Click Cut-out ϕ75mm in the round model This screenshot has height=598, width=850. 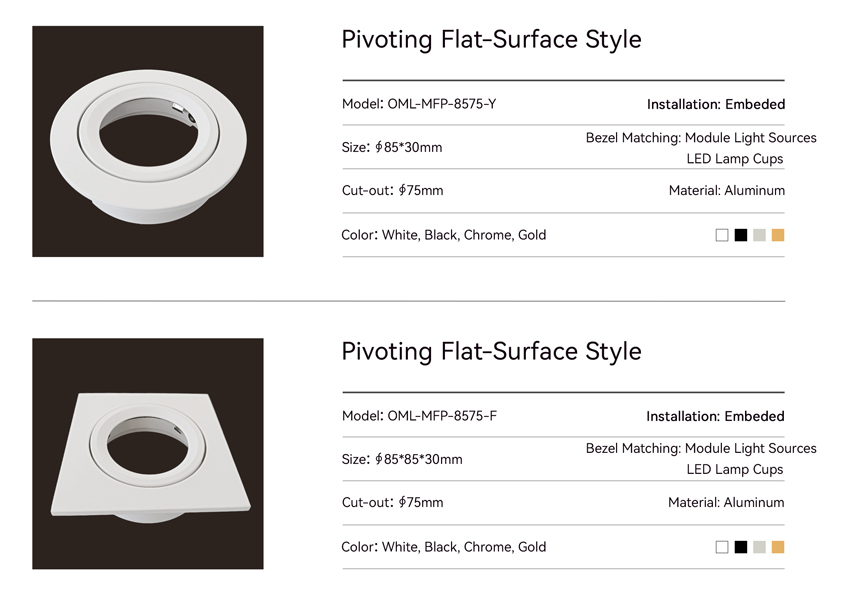click(x=392, y=190)
